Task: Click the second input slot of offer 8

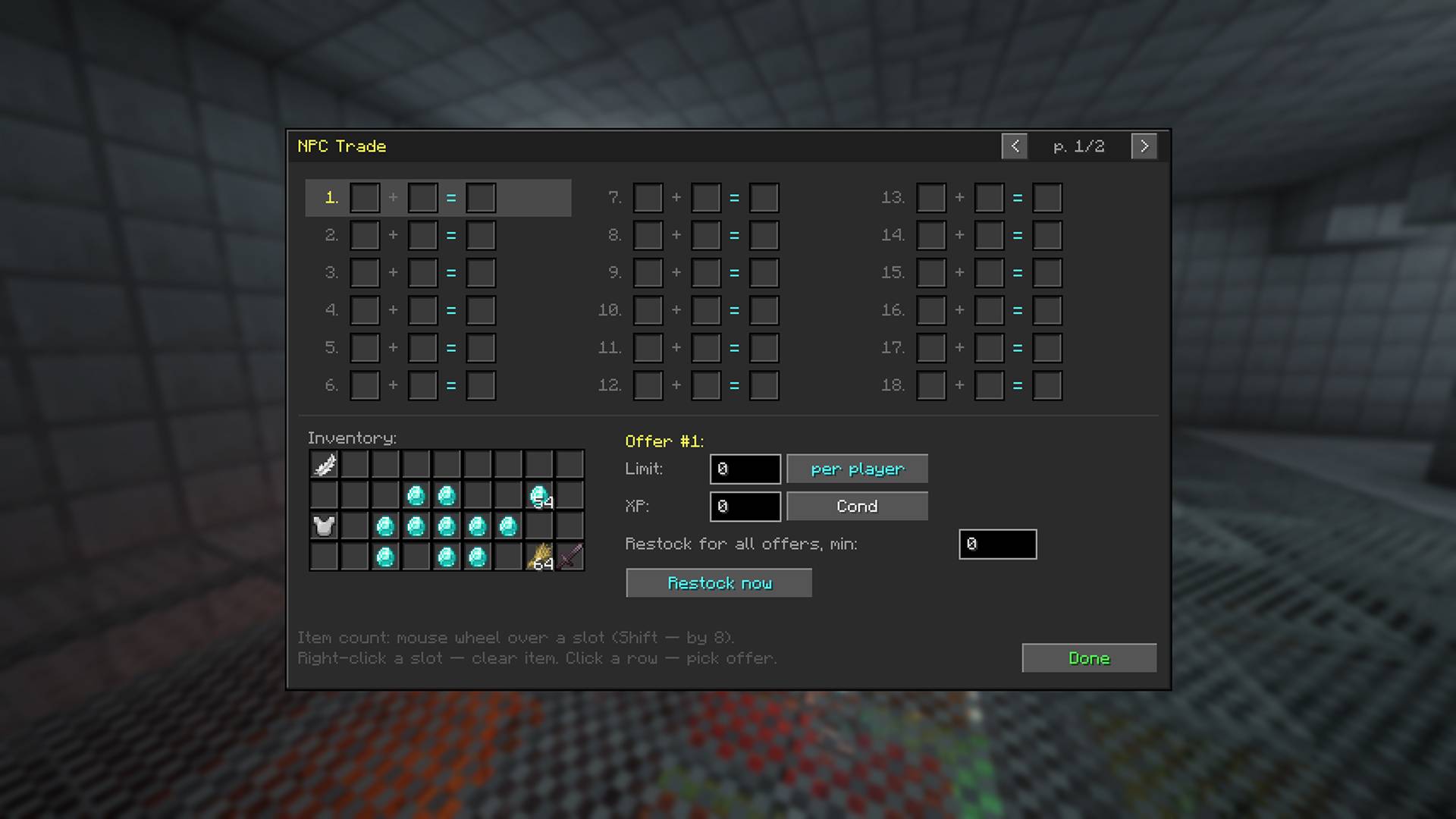Action: [706, 235]
